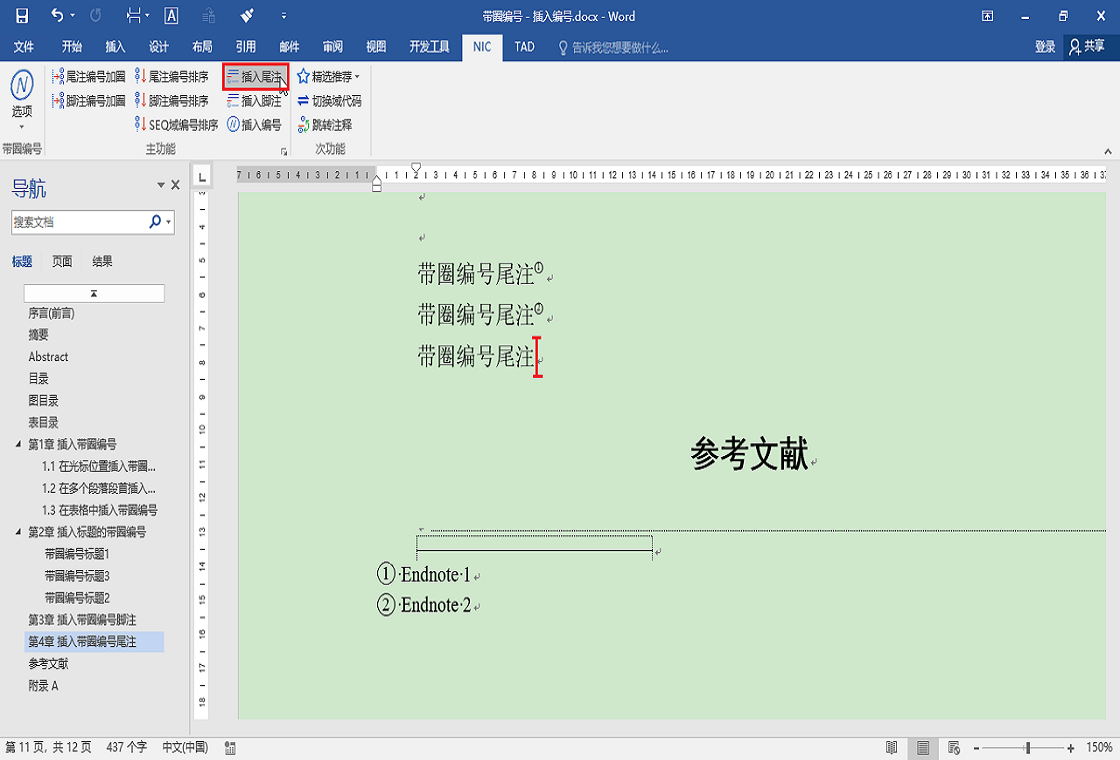The height and width of the screenshot is (760, 1120).
Task: Click the 告诉我您想要做什么 search box
Action: (614, 48)
